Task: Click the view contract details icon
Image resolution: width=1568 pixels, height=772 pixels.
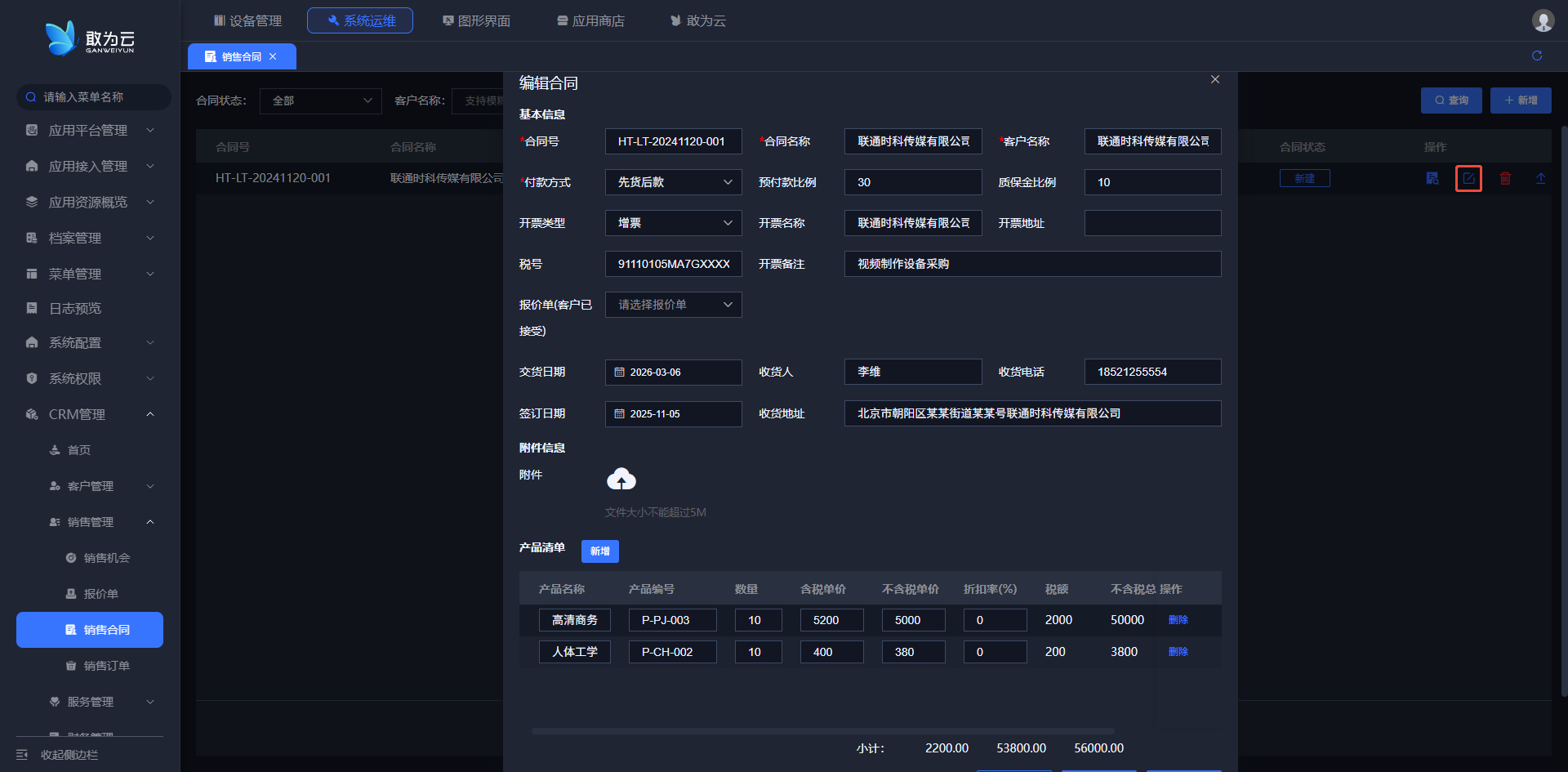Action: tap(1432, 178)
